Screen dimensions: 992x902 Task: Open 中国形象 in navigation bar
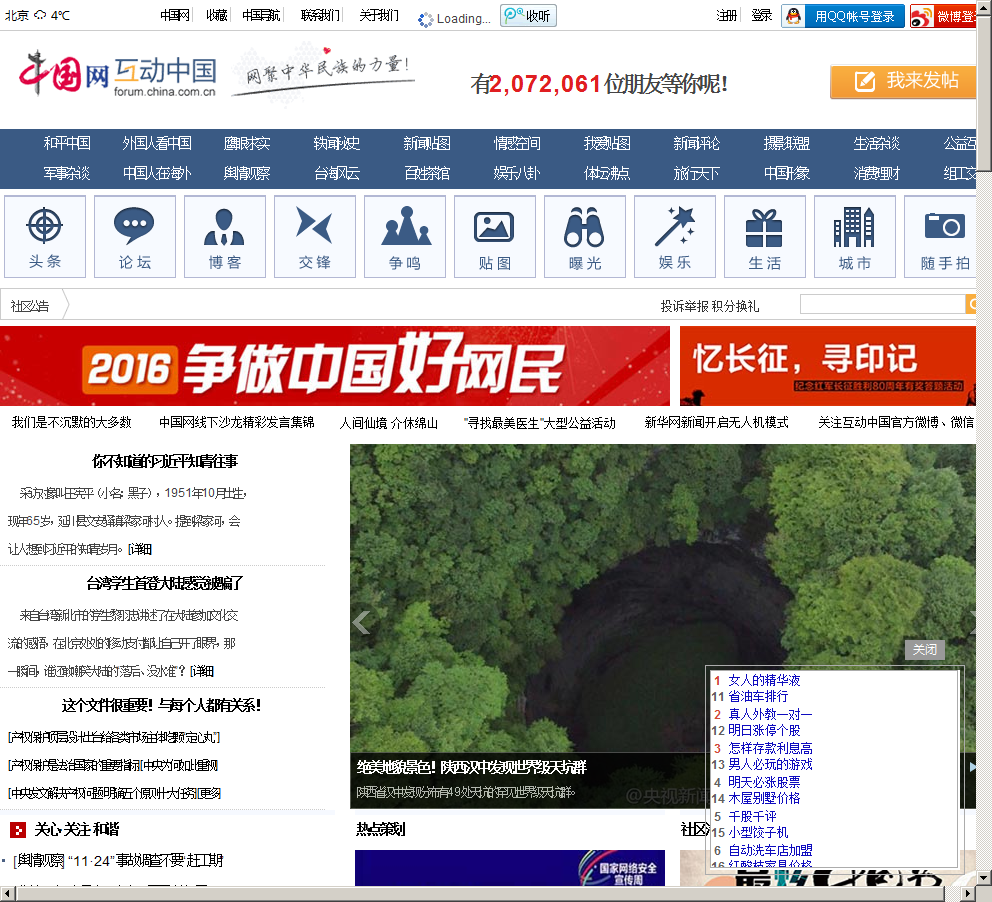click(786, 173)
